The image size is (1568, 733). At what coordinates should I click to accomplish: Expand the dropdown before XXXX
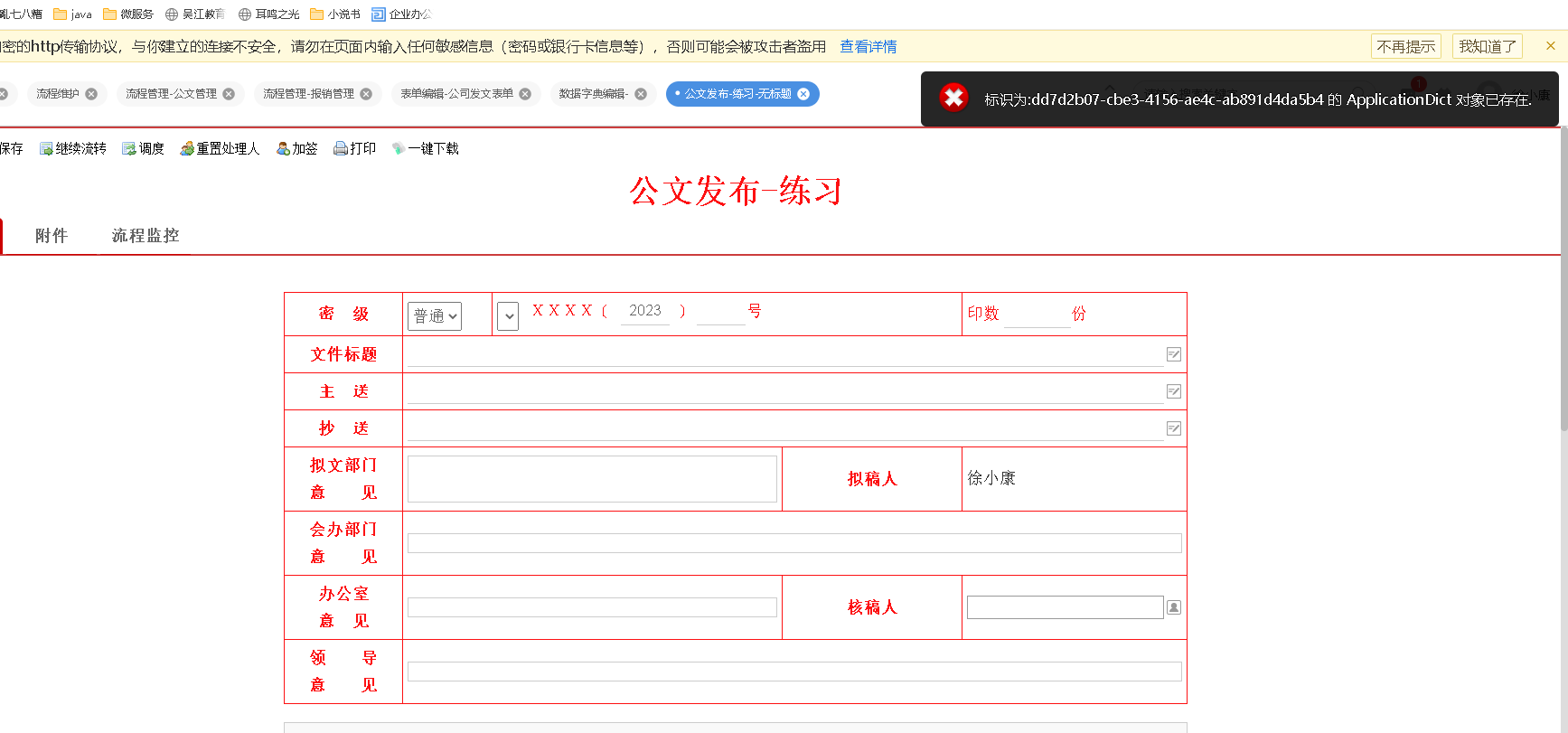(508, 316)
